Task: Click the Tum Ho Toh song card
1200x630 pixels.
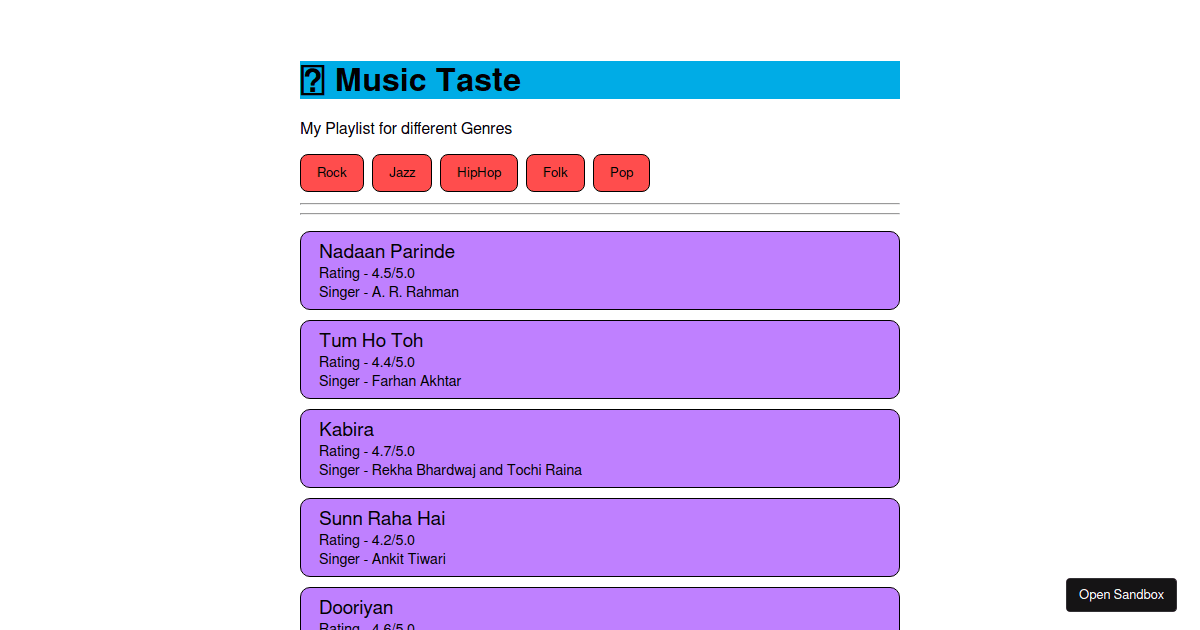Action: pos(599,359)
